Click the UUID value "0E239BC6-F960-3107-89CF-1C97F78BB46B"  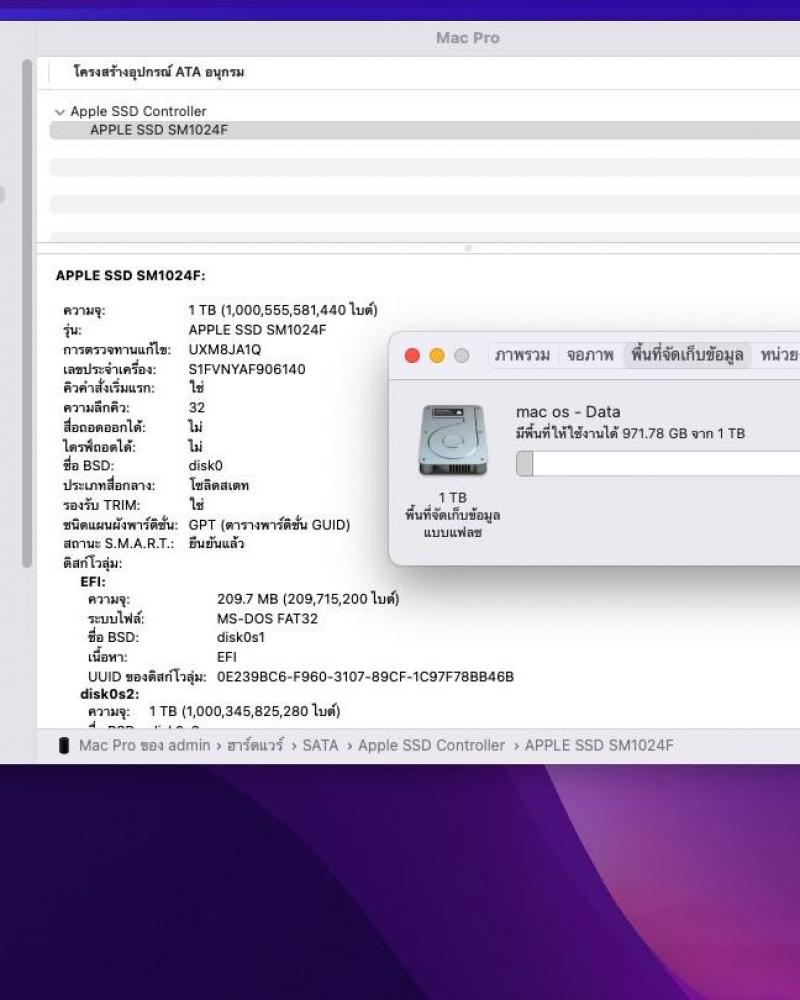(366, 677)
